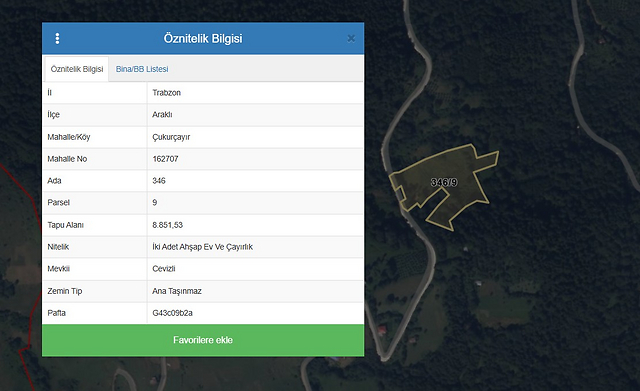The width and height of the screenshot is (640, 391).
Task: Switch to the Bina/BB Listesi tab
Action: (x=142, y=69)
